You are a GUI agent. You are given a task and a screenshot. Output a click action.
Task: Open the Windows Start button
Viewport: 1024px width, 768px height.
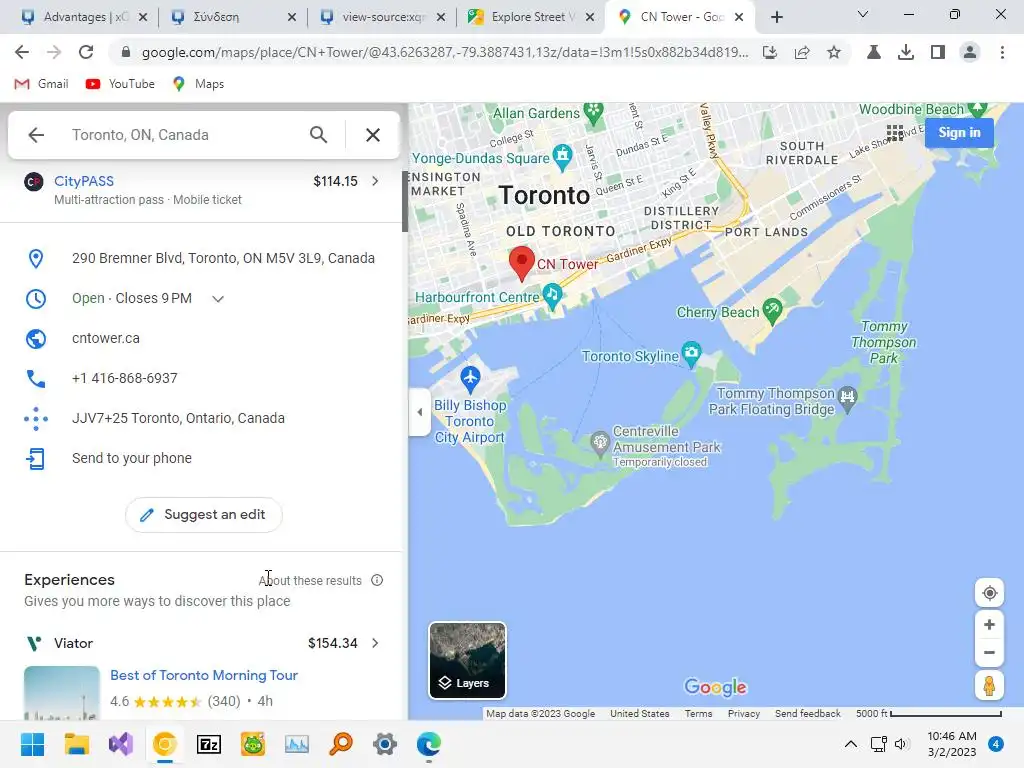pos(33,744)
